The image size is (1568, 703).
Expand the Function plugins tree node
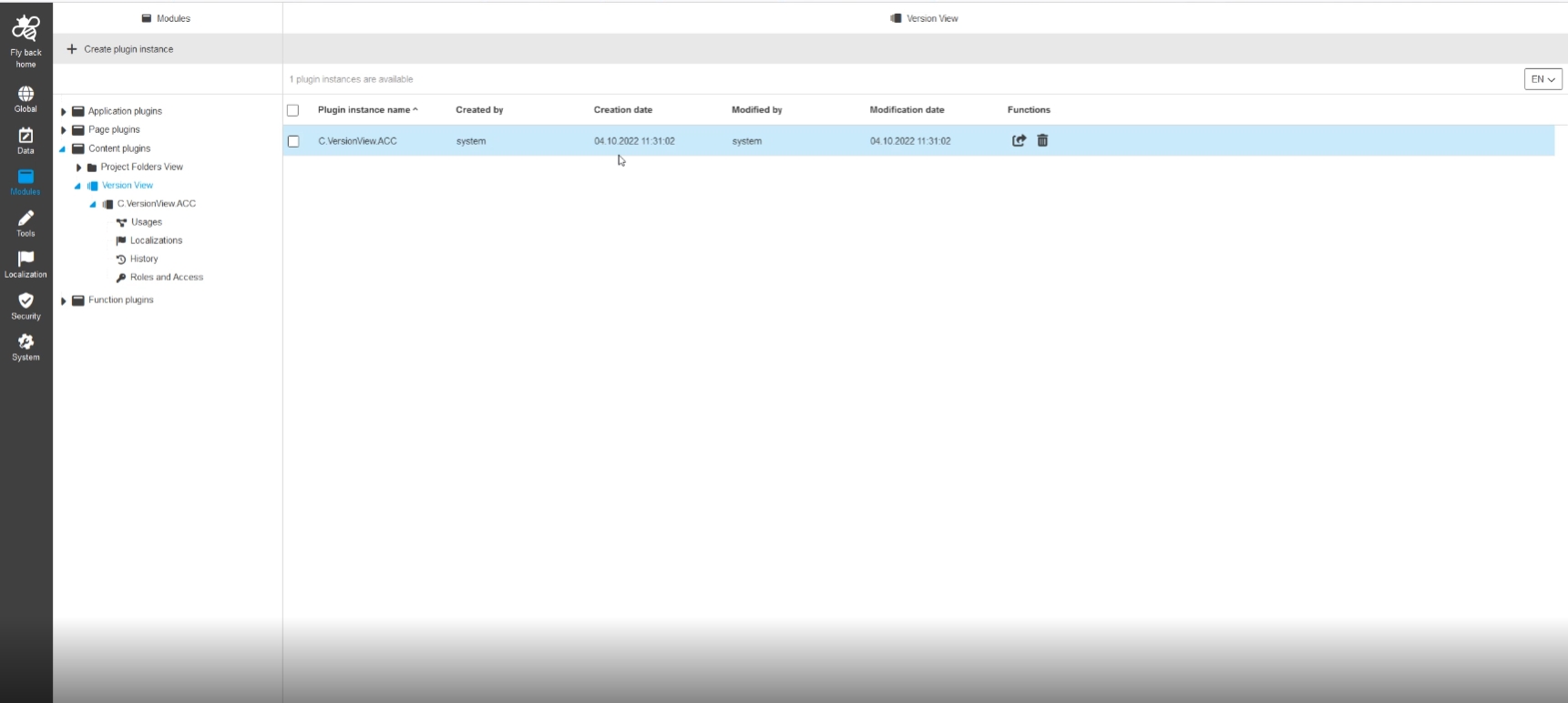point(64,301)
